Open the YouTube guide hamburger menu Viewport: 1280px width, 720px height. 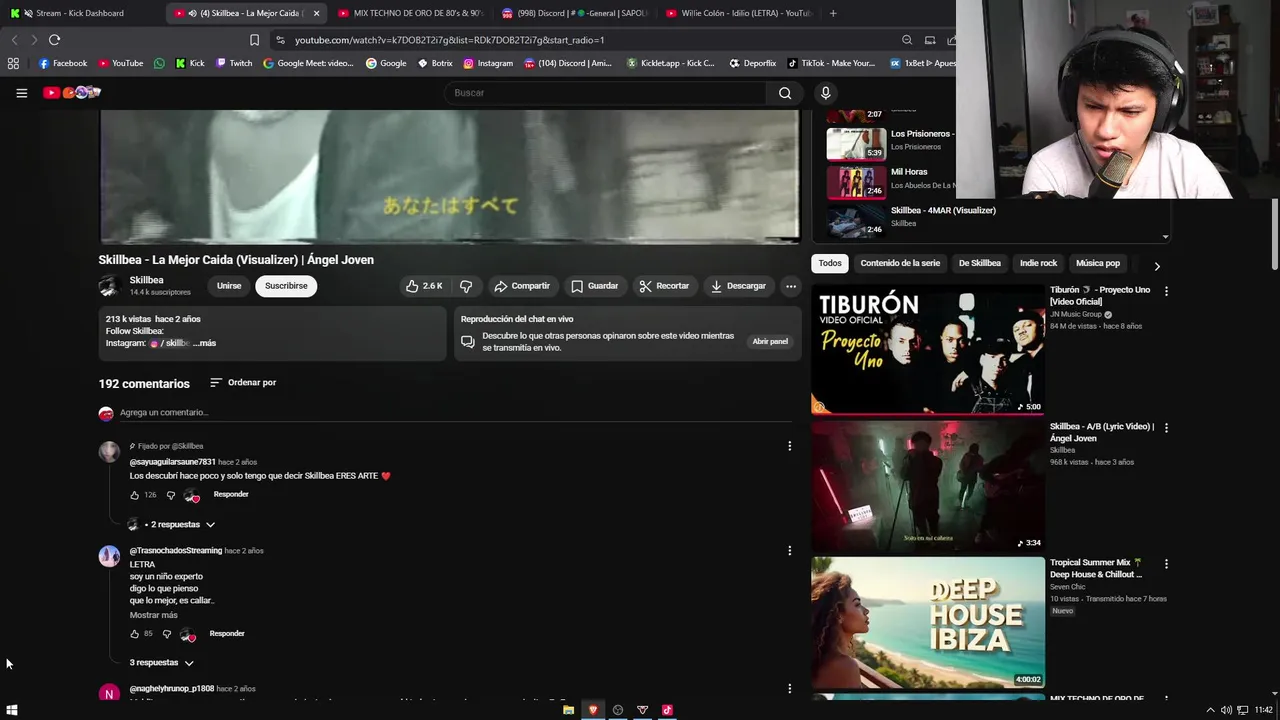21,93
